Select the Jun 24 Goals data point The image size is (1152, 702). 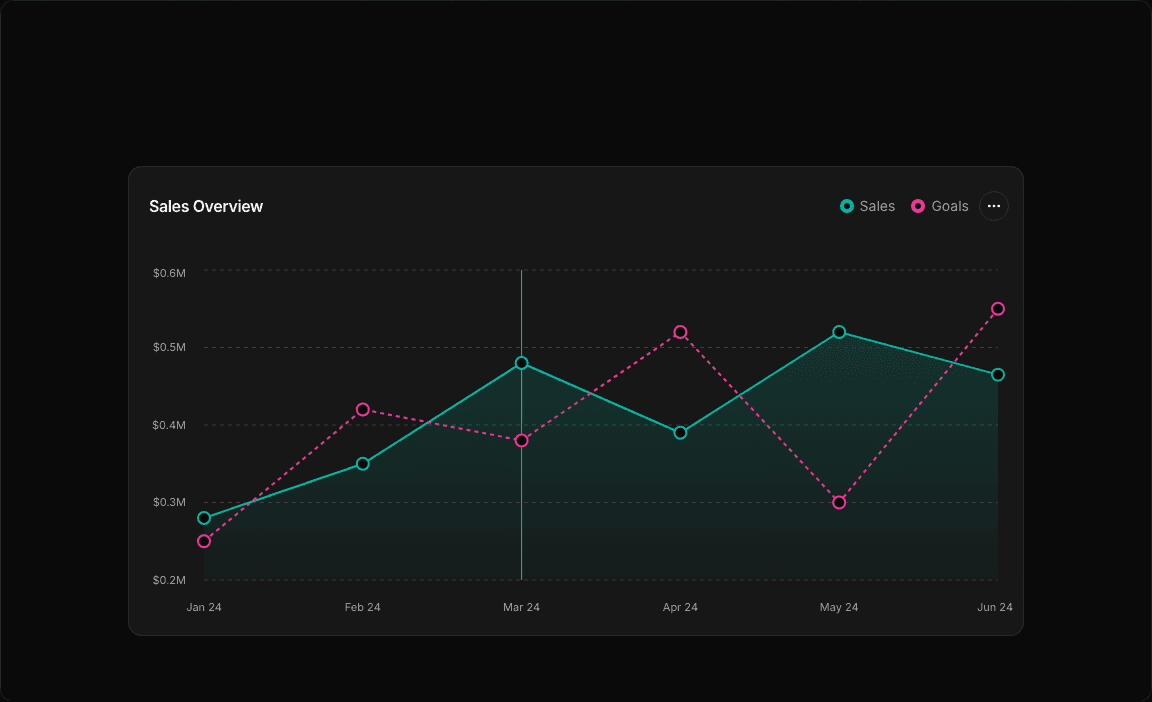(x=997, y=309)
